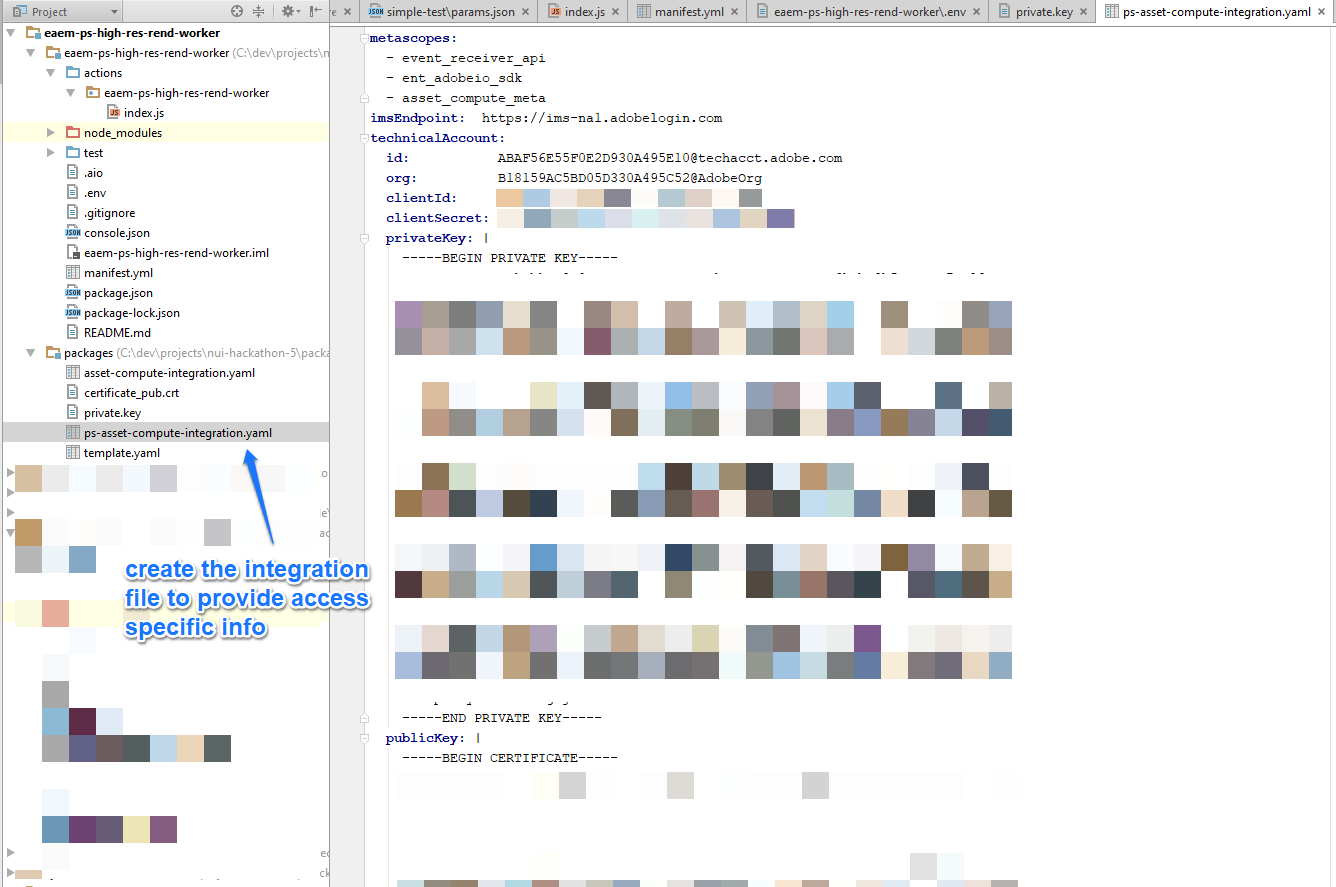
Task: Click the YAML icon beside template.yaml
Action: click(72, 452)
